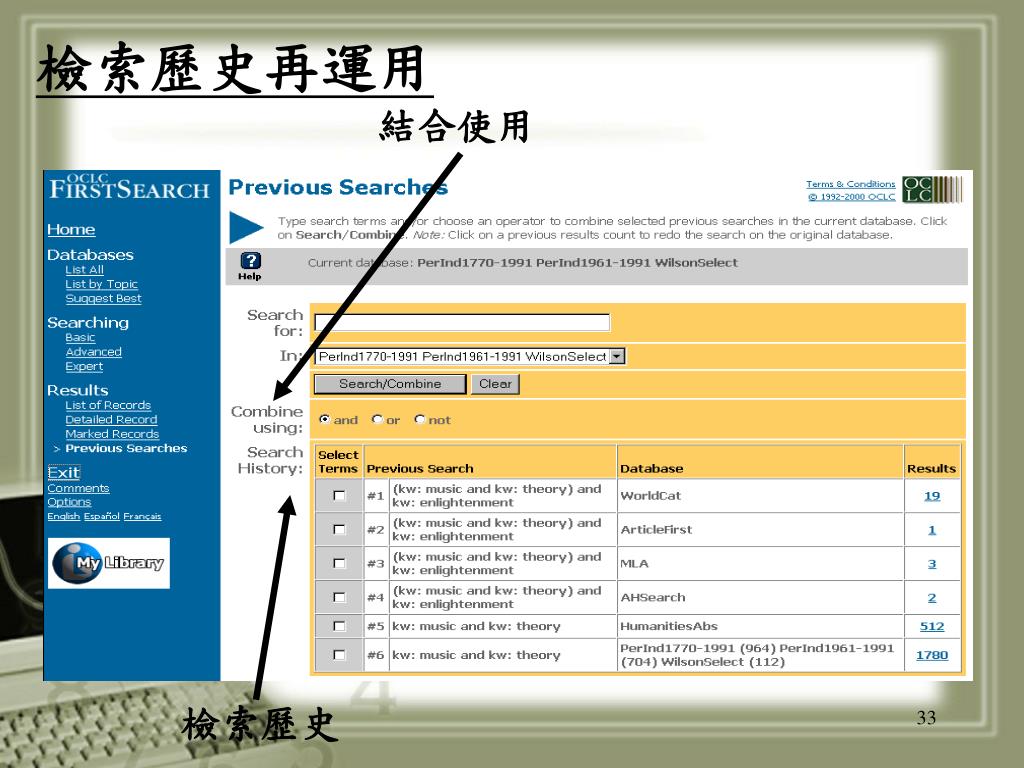Check the select box for search #6
The height and width of the screenshot is (768, 1024).
(339, 655)
